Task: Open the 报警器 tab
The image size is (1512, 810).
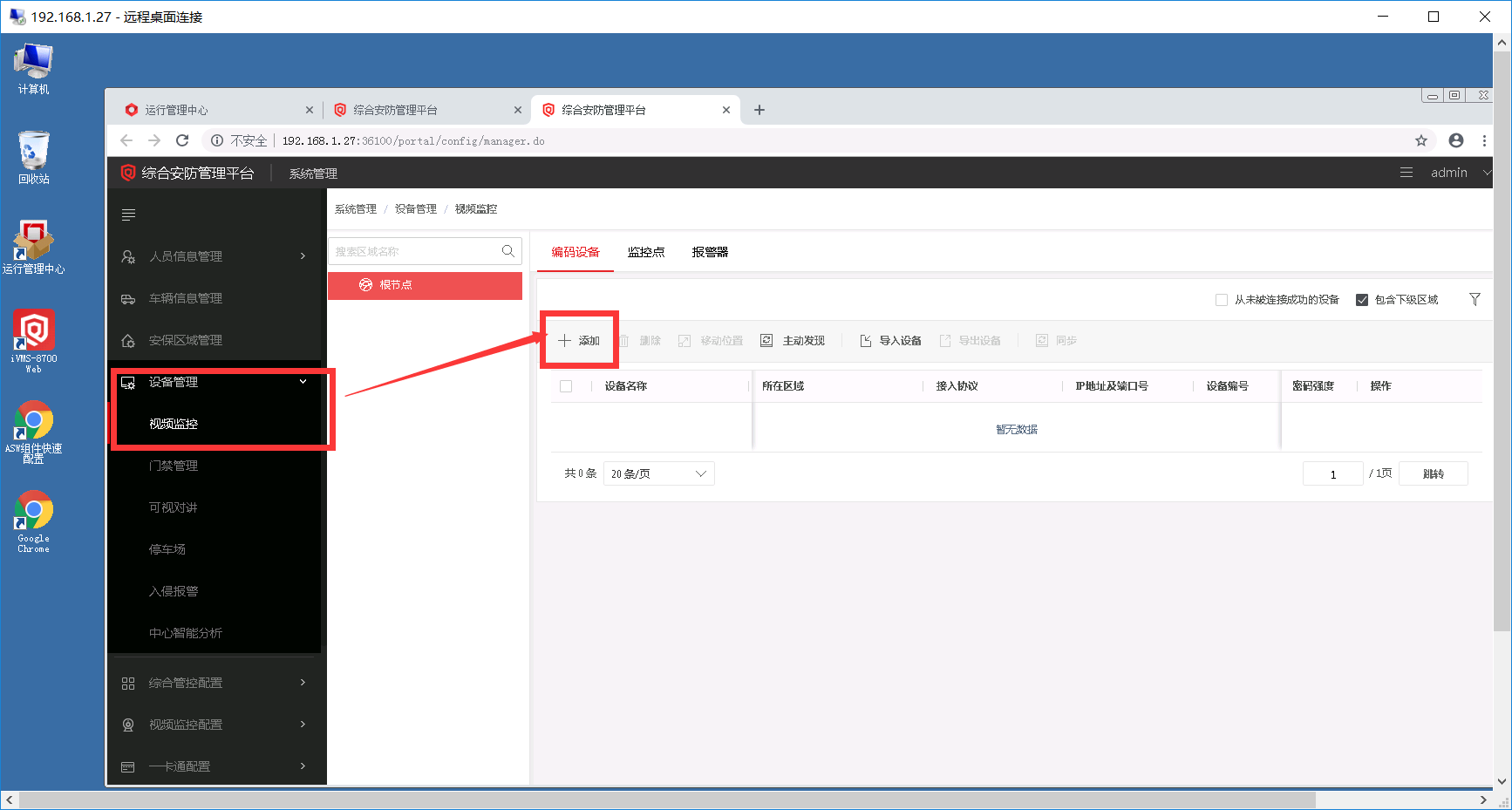Action: tap(710, 252)
